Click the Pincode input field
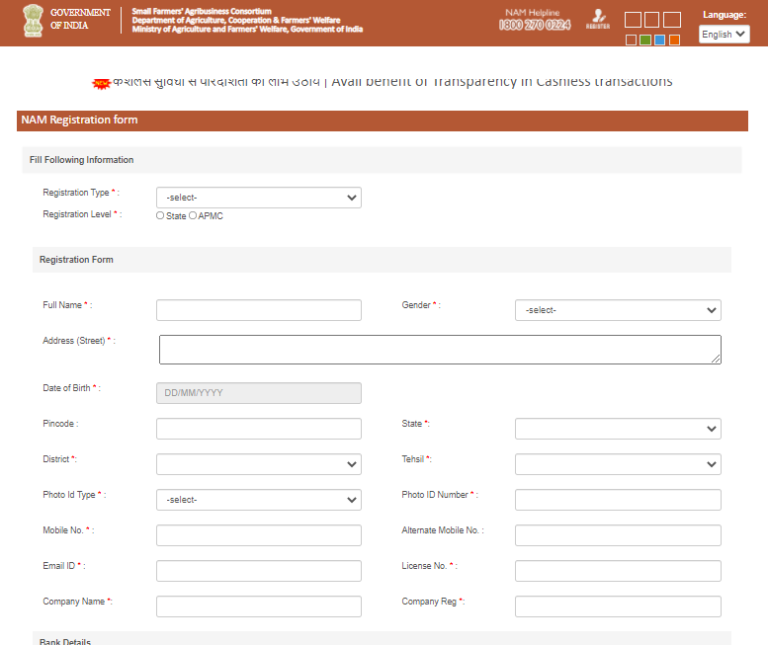This screenshot has width=768, height=645. tap(259, 429)
